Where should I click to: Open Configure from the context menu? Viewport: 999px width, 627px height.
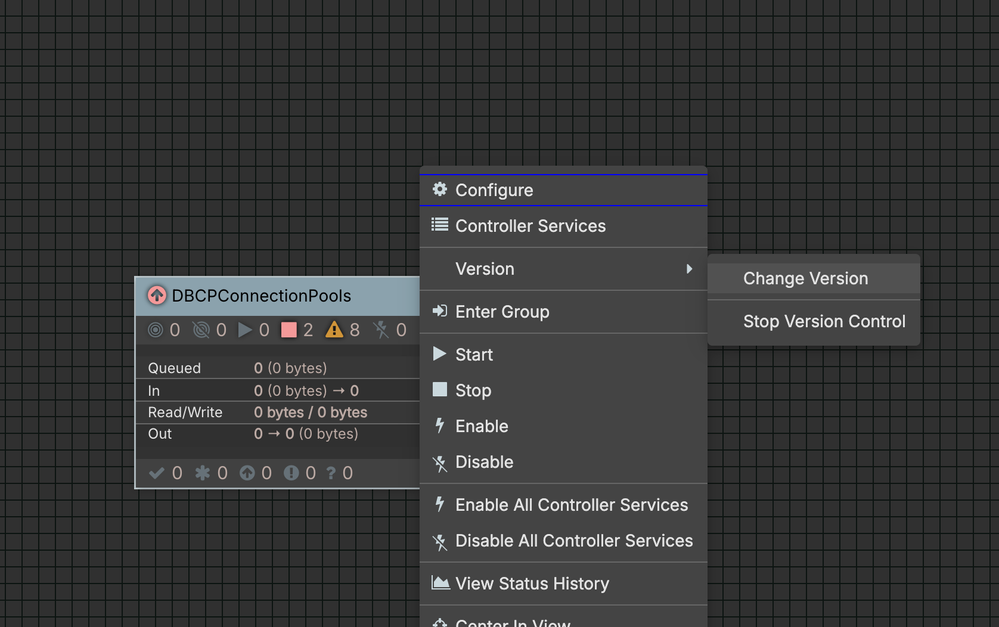[x=563, y=190]
